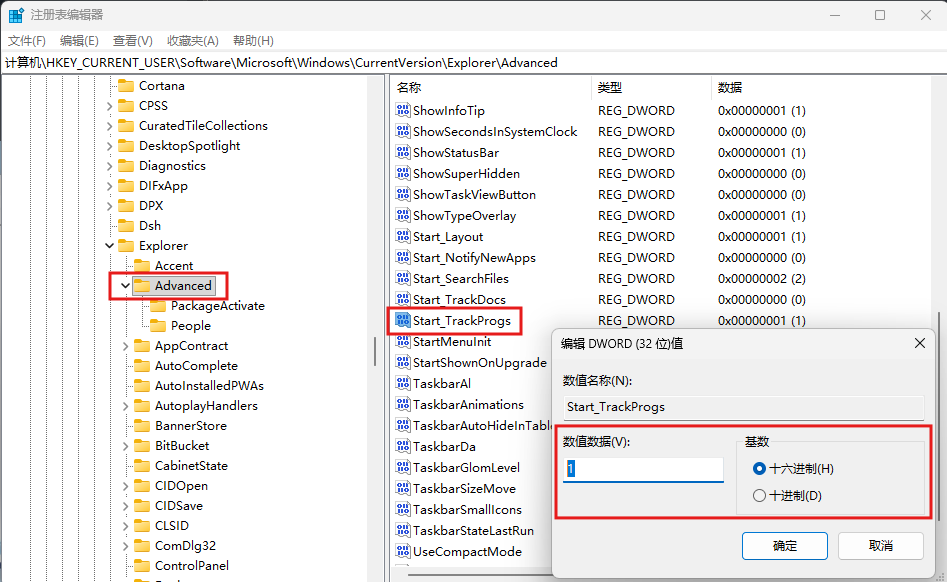The height and width of the screenshot is (582, 947).
Task: Click the registry path address bar
Action: tap(474, 63)
